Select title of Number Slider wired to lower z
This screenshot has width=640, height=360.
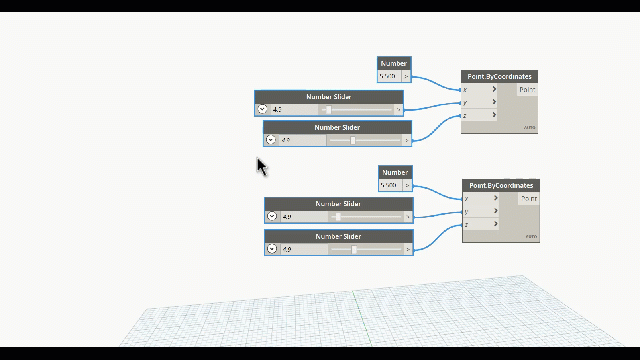point(338,236)
